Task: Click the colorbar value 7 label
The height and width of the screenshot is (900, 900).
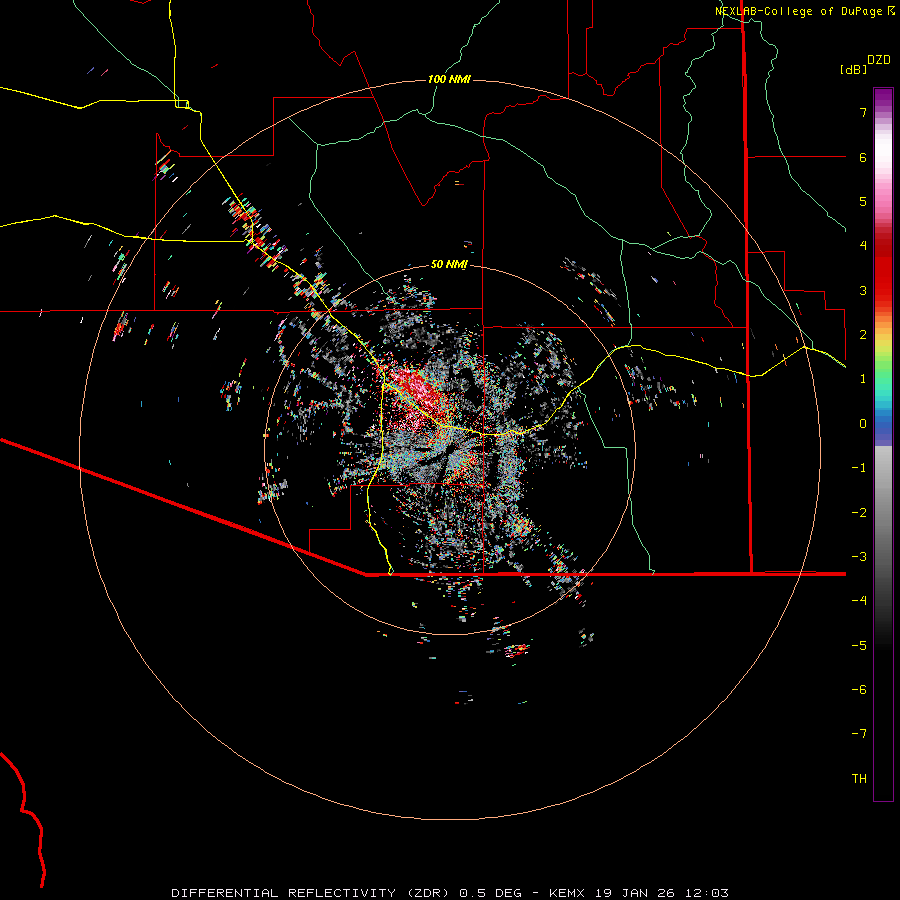Action: point(863,112)
